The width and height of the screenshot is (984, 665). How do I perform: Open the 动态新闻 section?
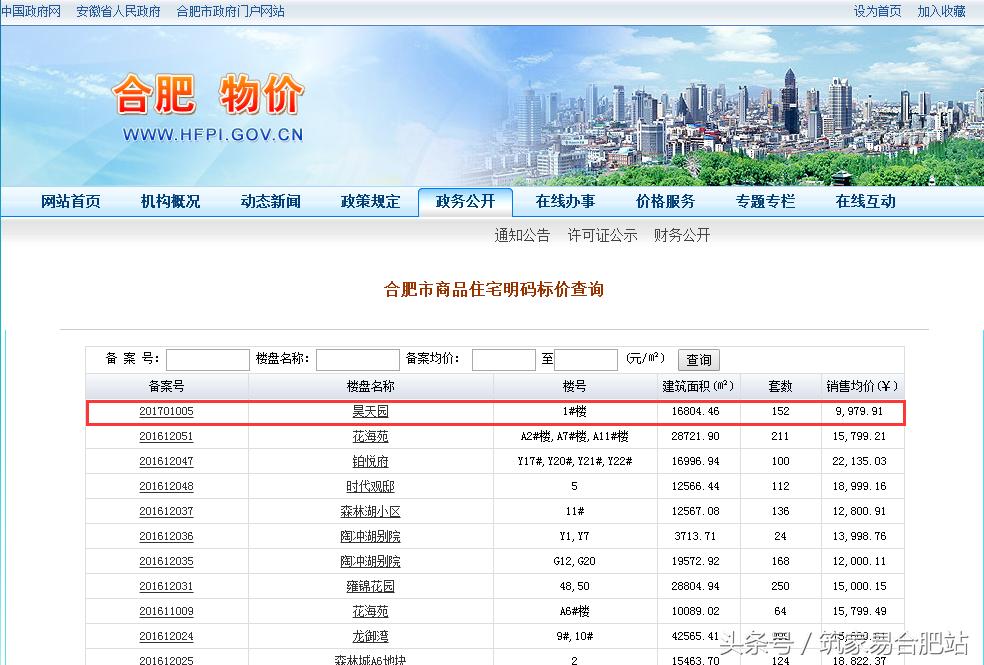[269, 201]
